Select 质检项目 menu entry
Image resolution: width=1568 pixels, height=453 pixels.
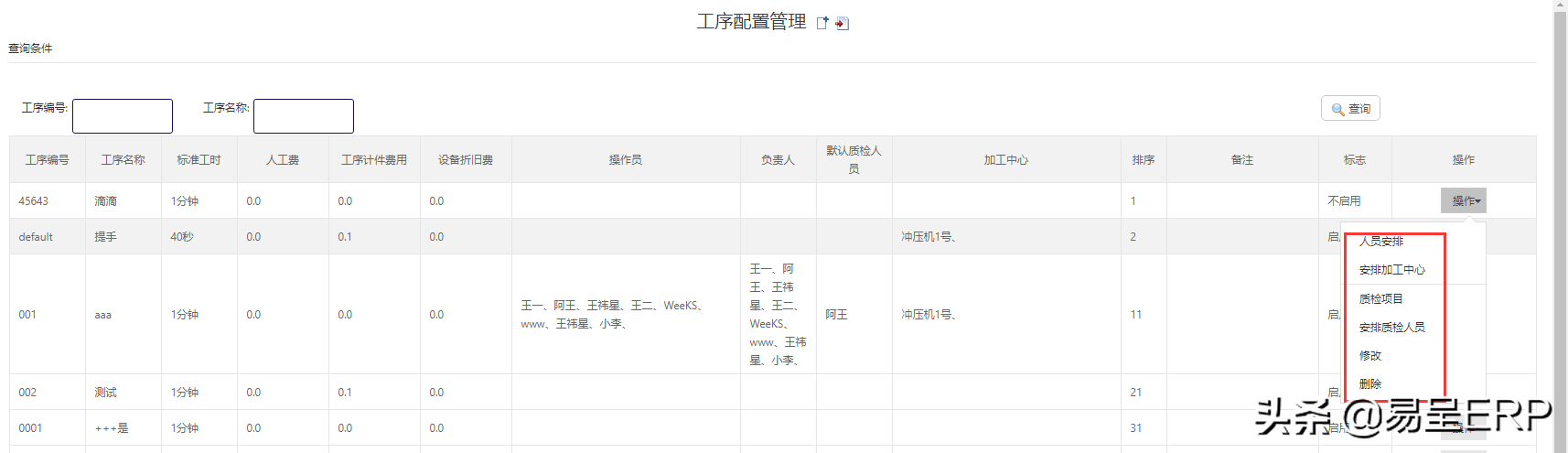click(x=1381, y=299)
